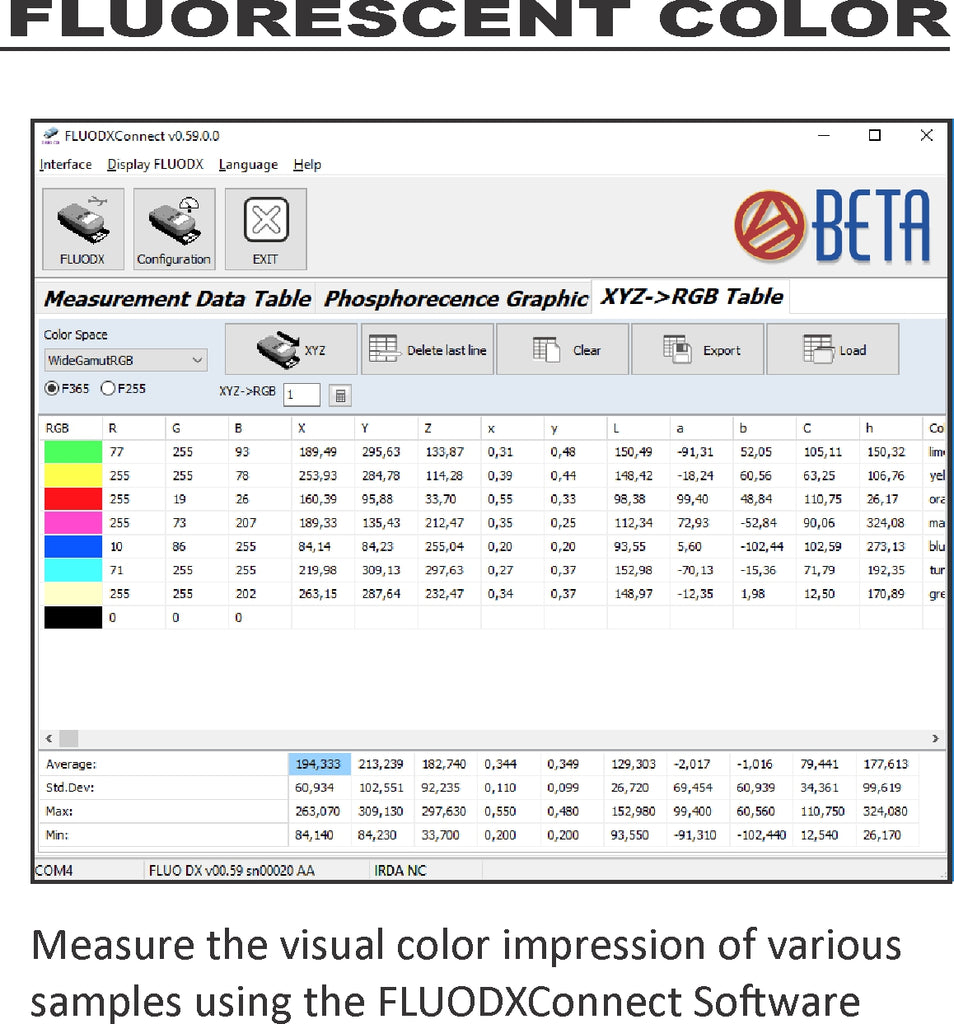
Task: Clear the table with Clear button
Action: 563,349
